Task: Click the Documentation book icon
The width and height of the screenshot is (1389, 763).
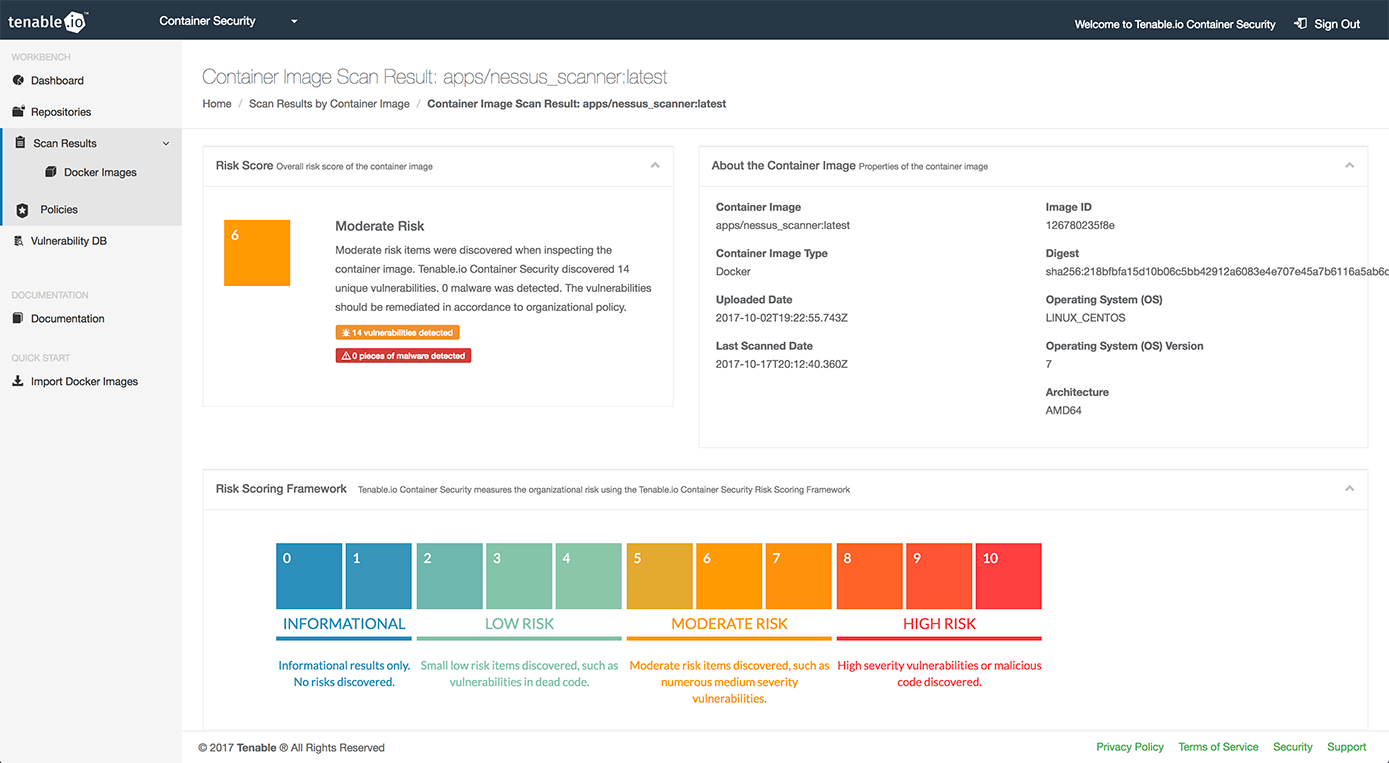Action: 18,319
